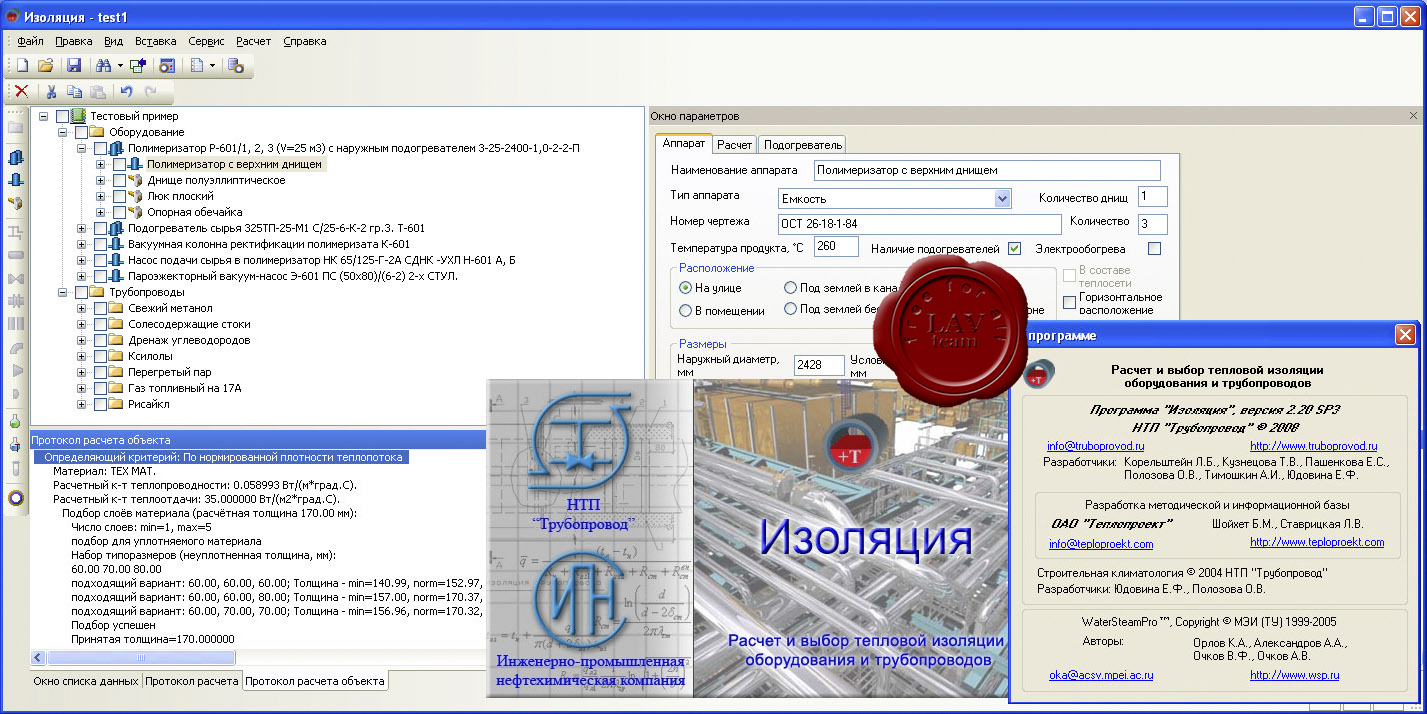This screenshot has width=1427, height=714.
Task: Expand the Днище полуэллиптическое node
Action: [x=100, y=180]
